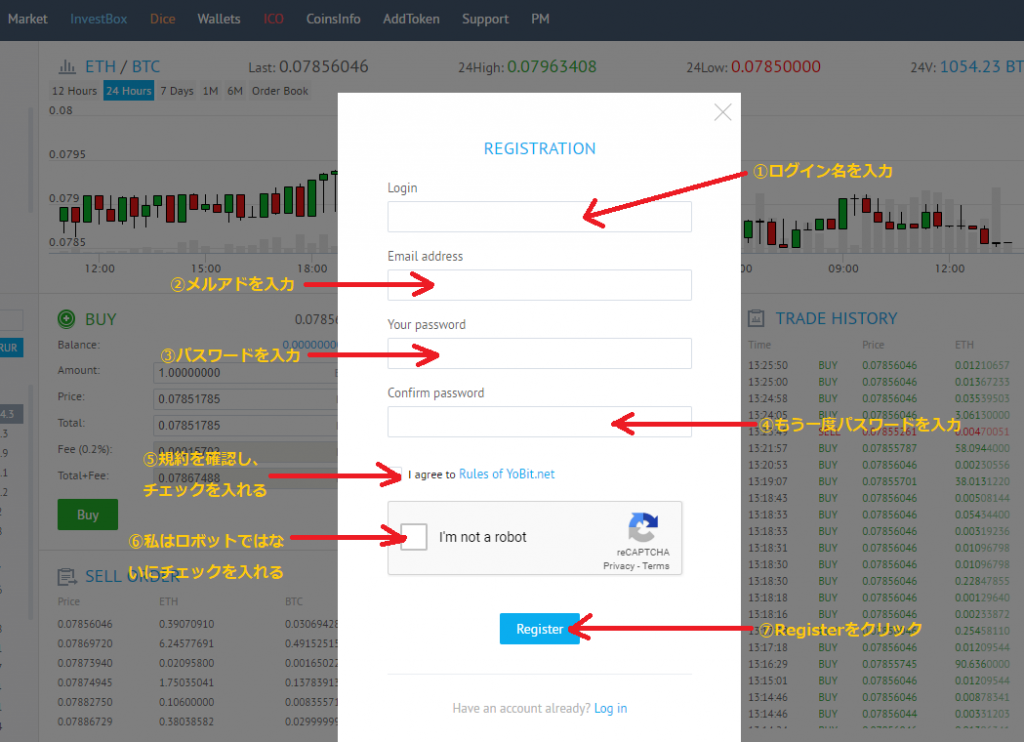
Task: Click the RUR market tab at left edge
Action: pyautogui.click(x=10, y=347)
